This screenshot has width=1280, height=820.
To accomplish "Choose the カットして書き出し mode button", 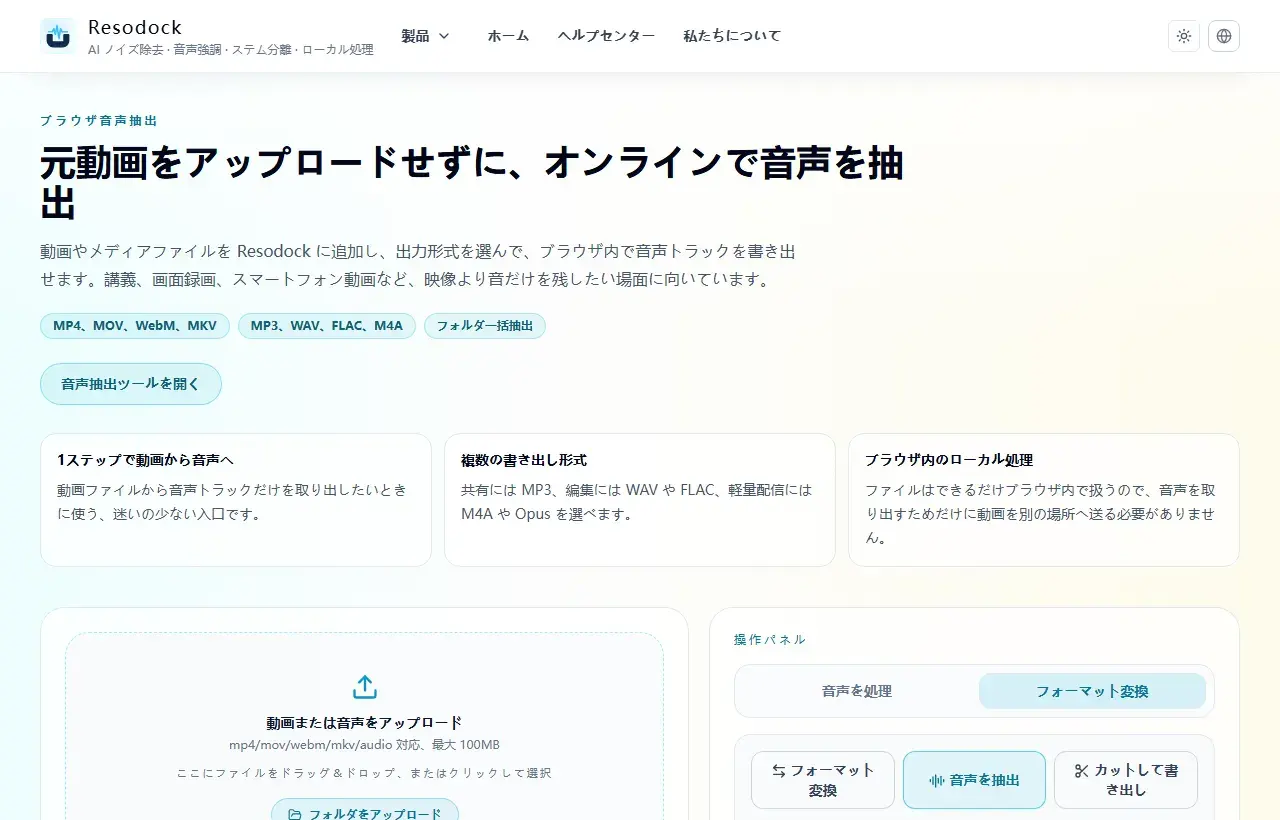I will [x=1126, y=780].
